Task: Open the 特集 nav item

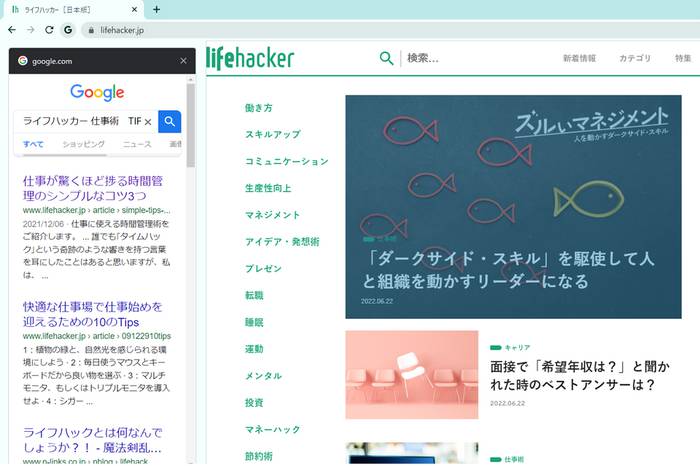Action: (683, 58)
